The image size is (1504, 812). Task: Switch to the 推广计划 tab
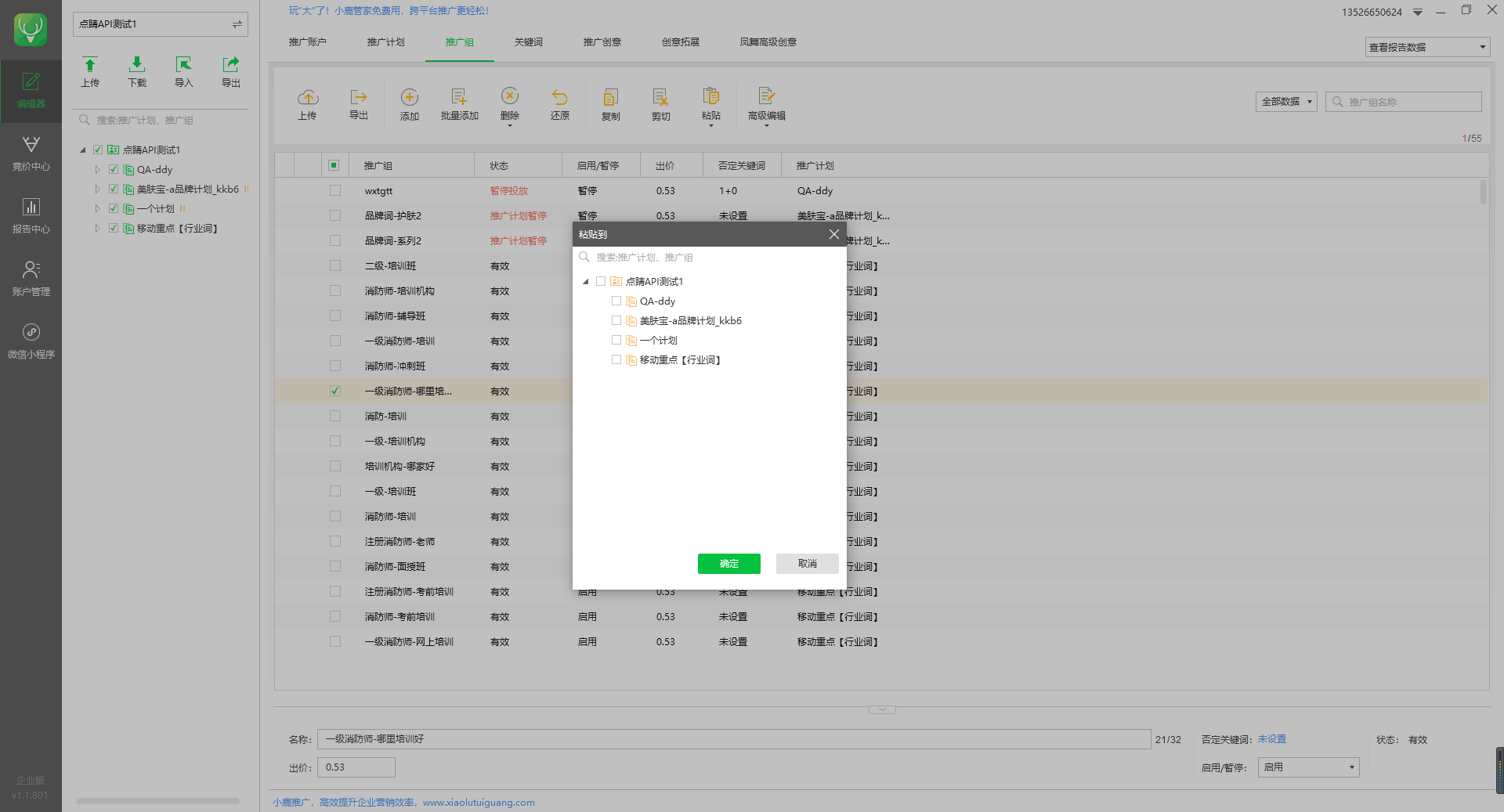[x=385, y=42]
